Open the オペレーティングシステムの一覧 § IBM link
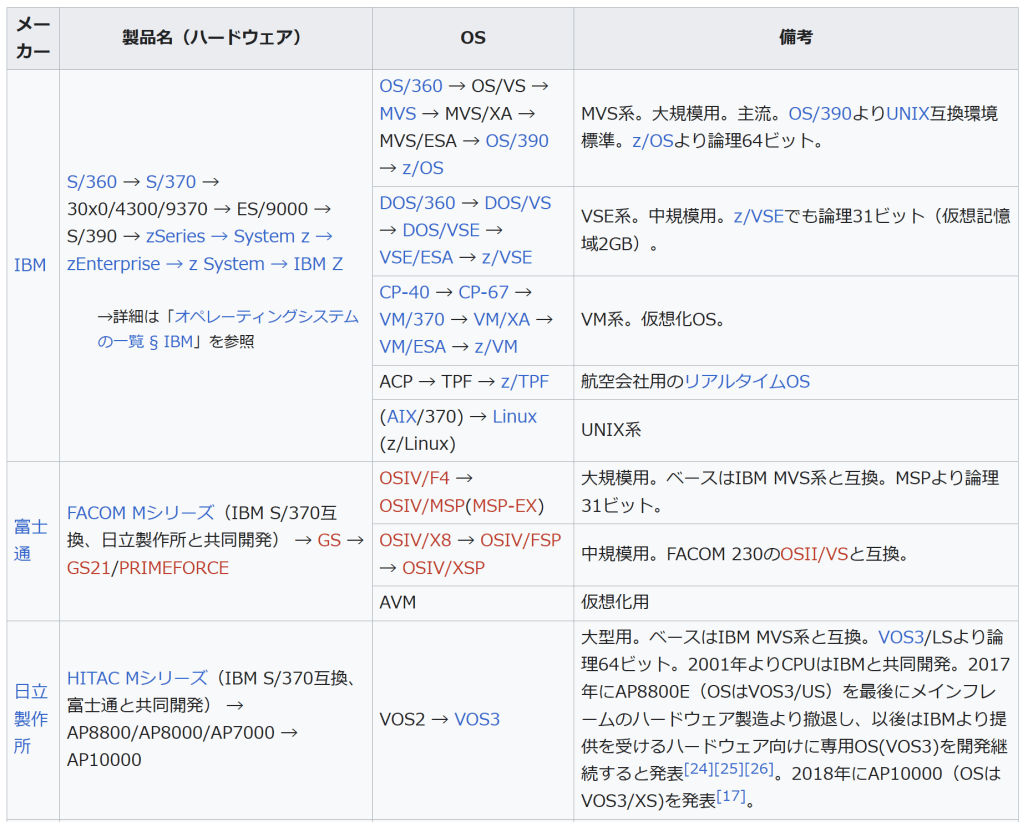 [230, 327]
